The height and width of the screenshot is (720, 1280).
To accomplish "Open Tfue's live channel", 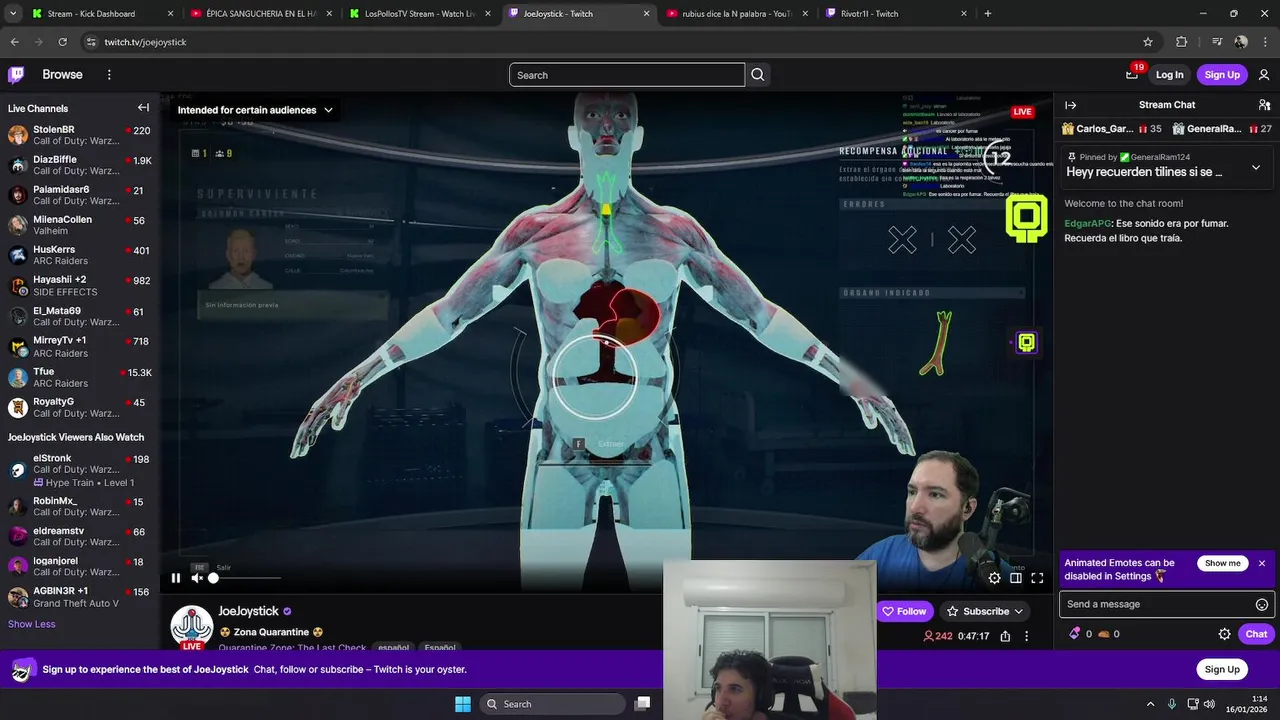I will (78, 377).
